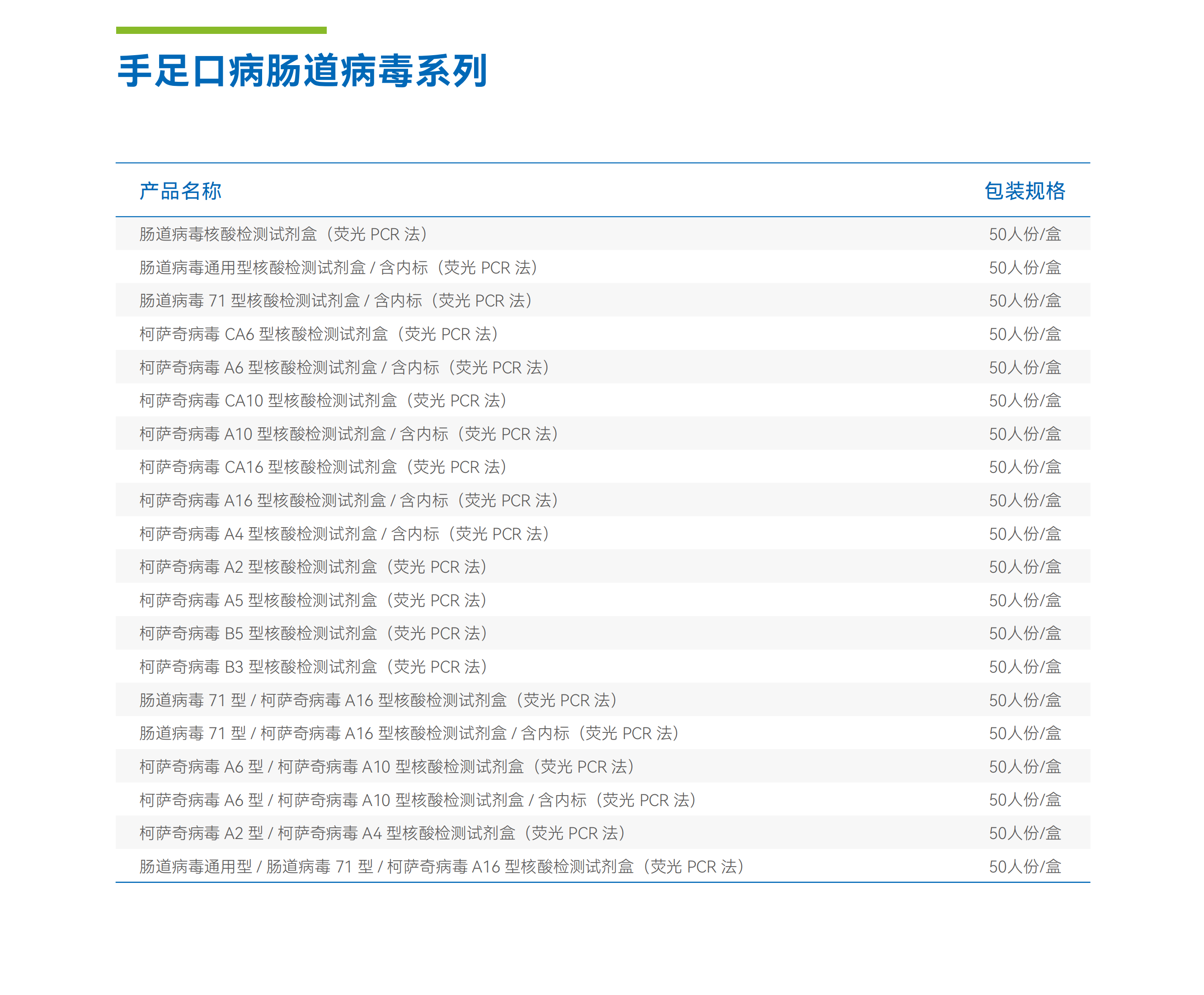Viewport: 1204px width, 995px height.
Task: Click 50人份/盒 in 柯萨奇病毒 B3 型 row
Action: pyautogui.click(x=1025, y=666)
